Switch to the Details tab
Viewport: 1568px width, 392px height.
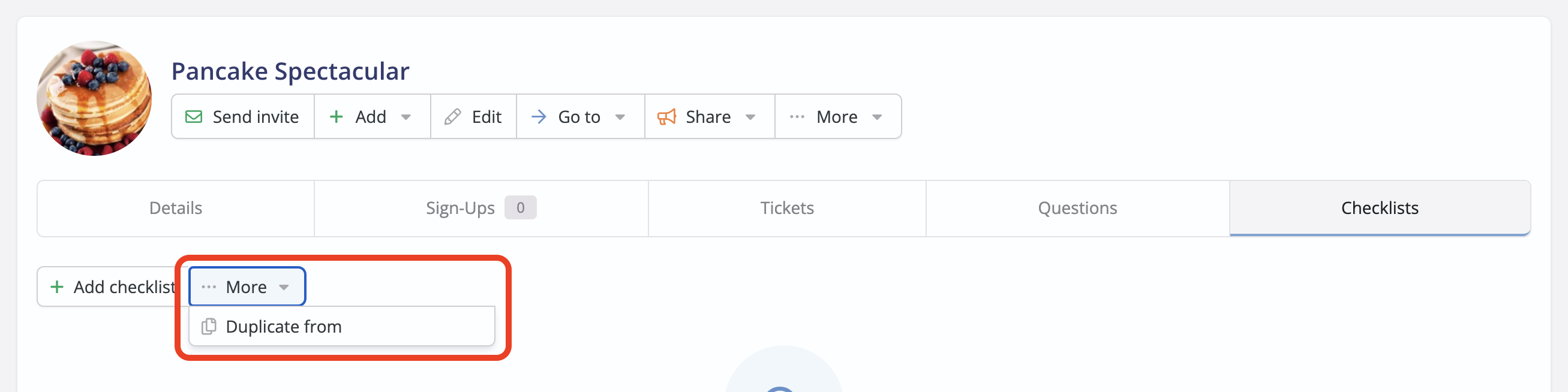175,208
